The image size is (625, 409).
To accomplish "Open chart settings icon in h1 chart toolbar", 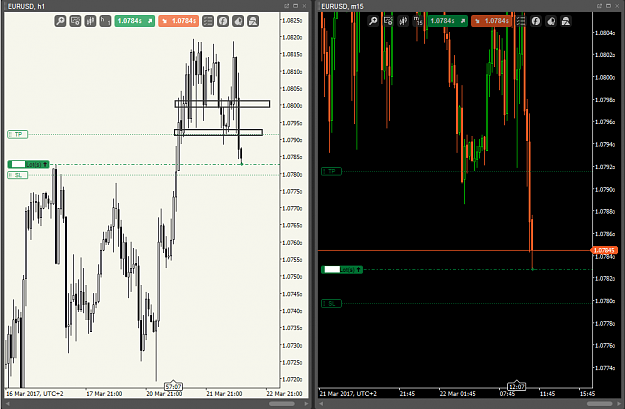I will pos(75,21).
